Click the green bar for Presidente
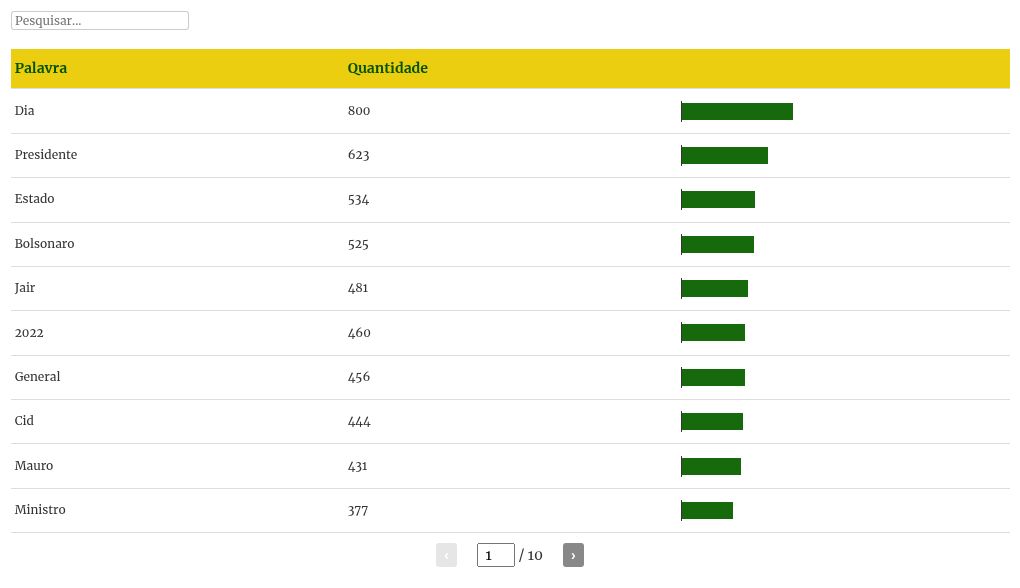 [724, 155]
